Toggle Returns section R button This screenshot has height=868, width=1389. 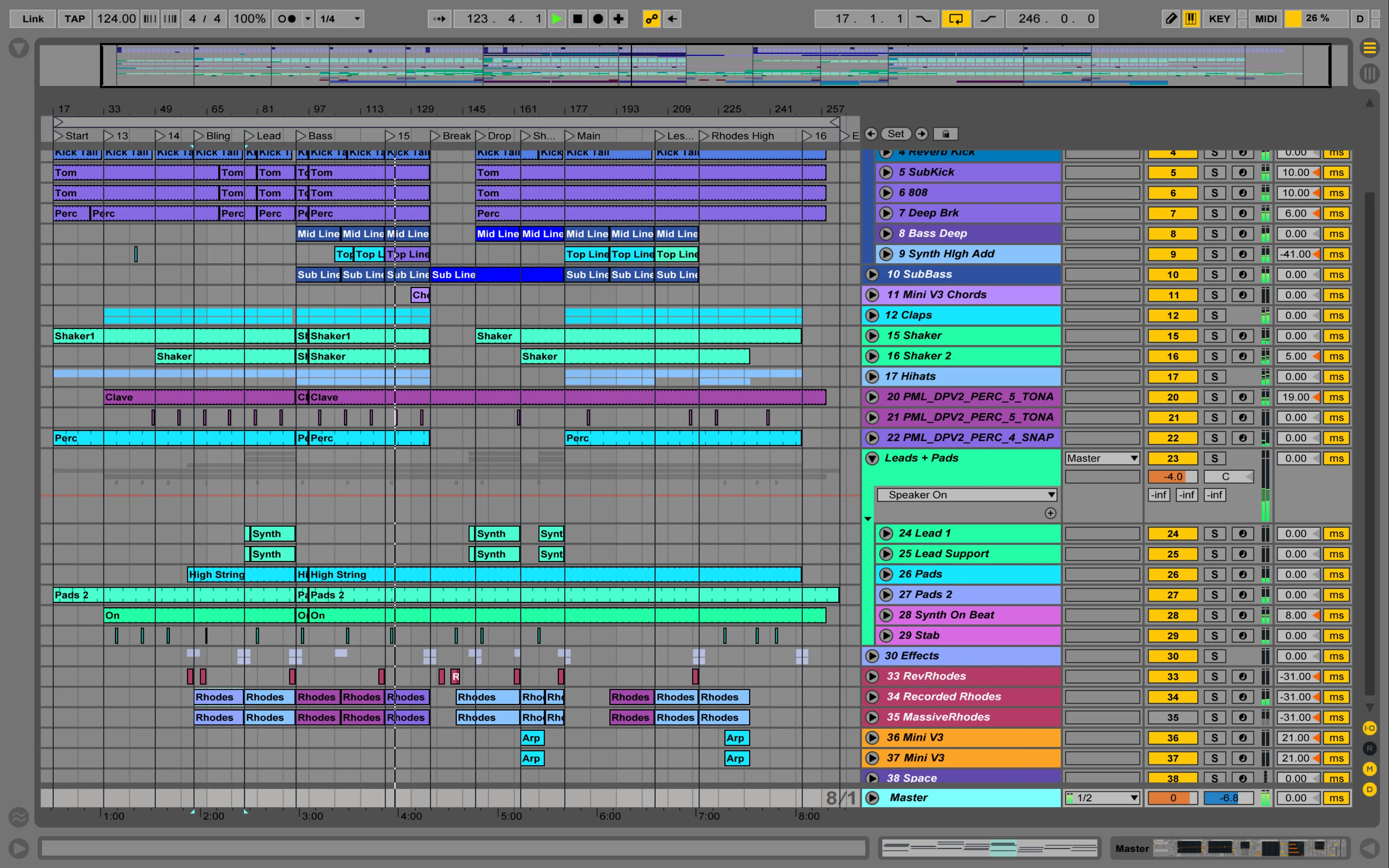tap(1370, 749)
